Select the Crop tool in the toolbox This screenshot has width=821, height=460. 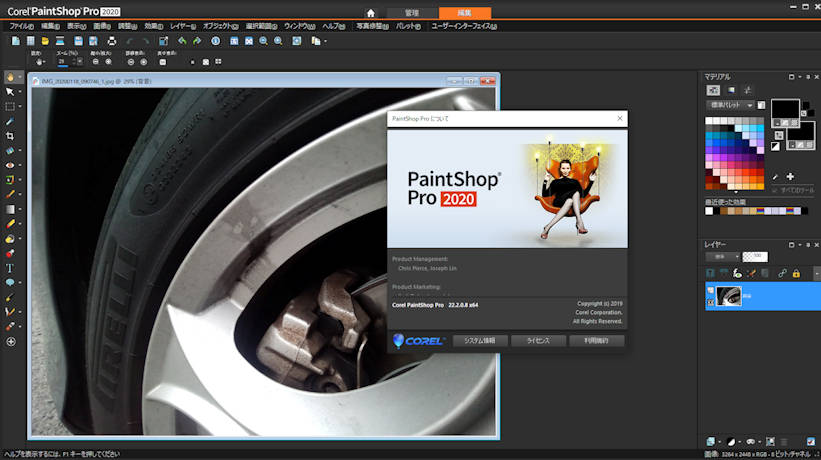coord(10,135)
